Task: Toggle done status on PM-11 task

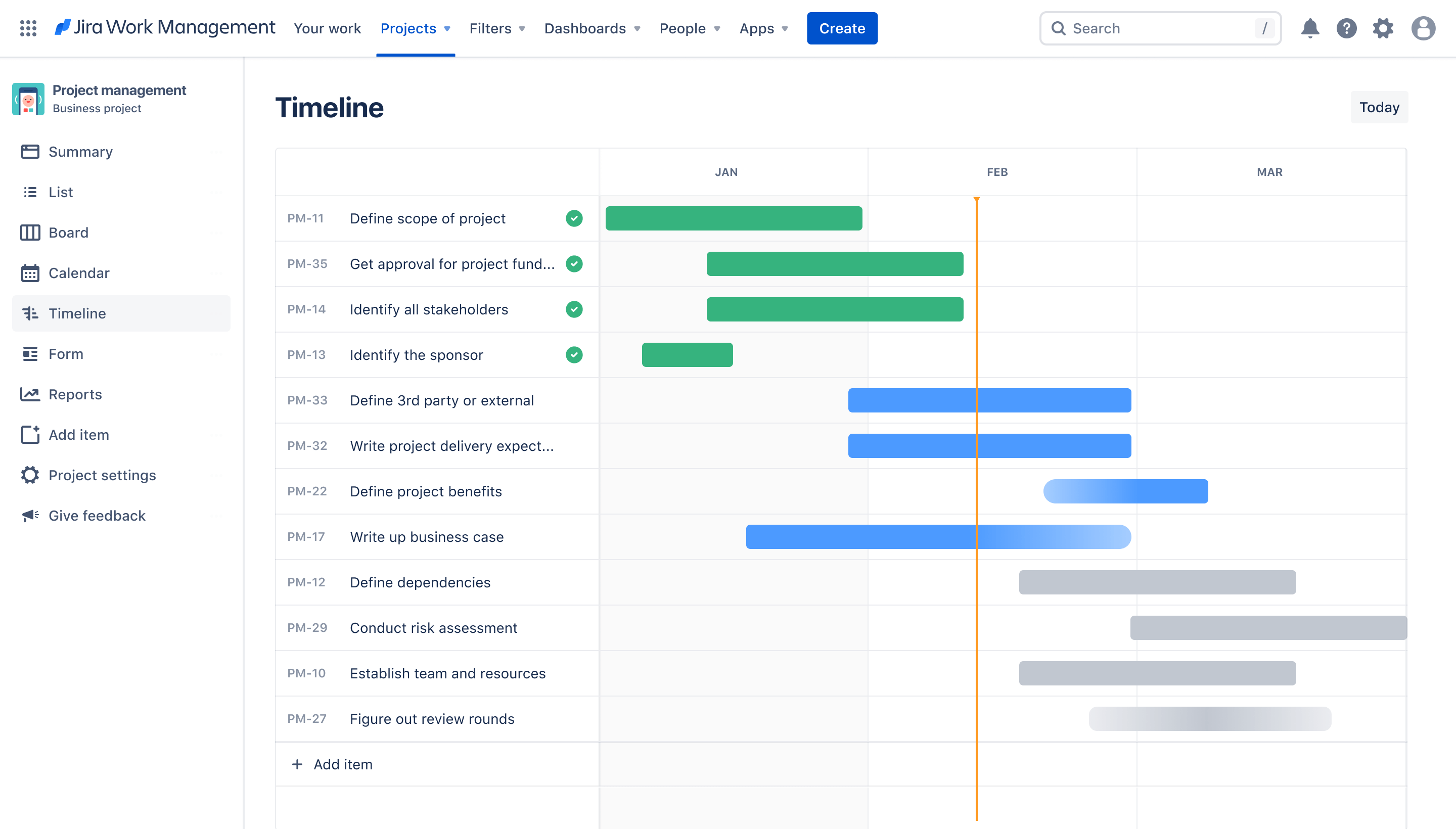Action: click(x=575, y=218)
